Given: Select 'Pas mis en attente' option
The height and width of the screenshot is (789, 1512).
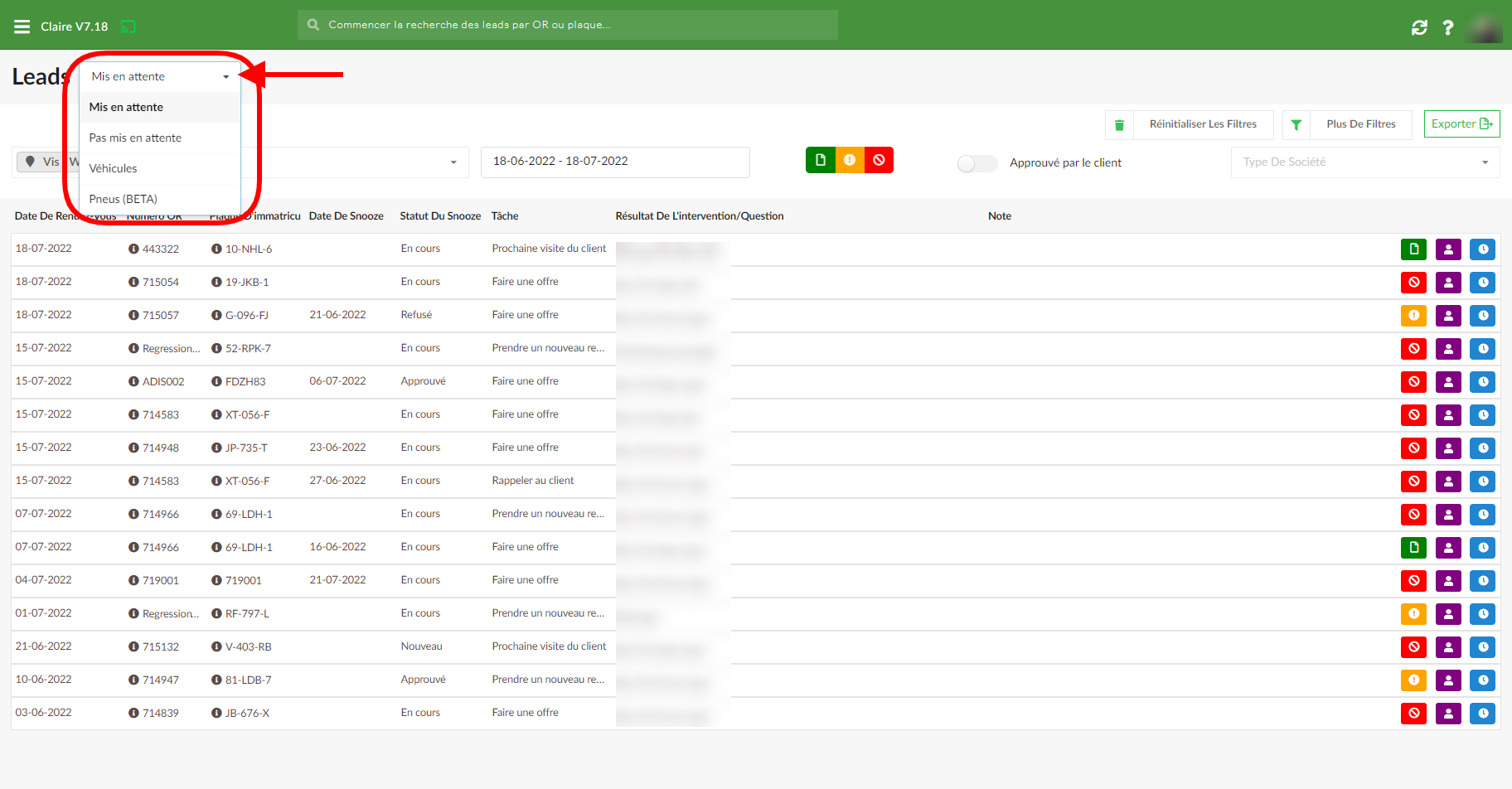Looking at the screenshot, I should point(160,138).
